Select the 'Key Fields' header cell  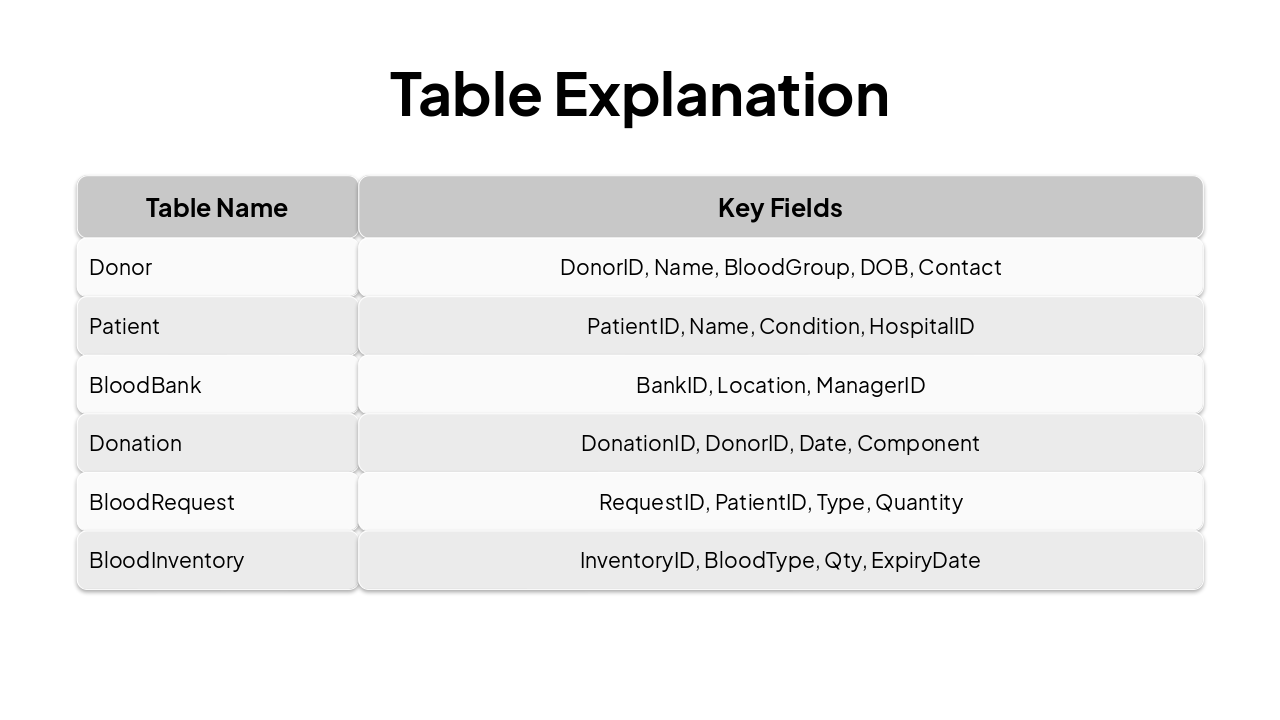point(780,207)
